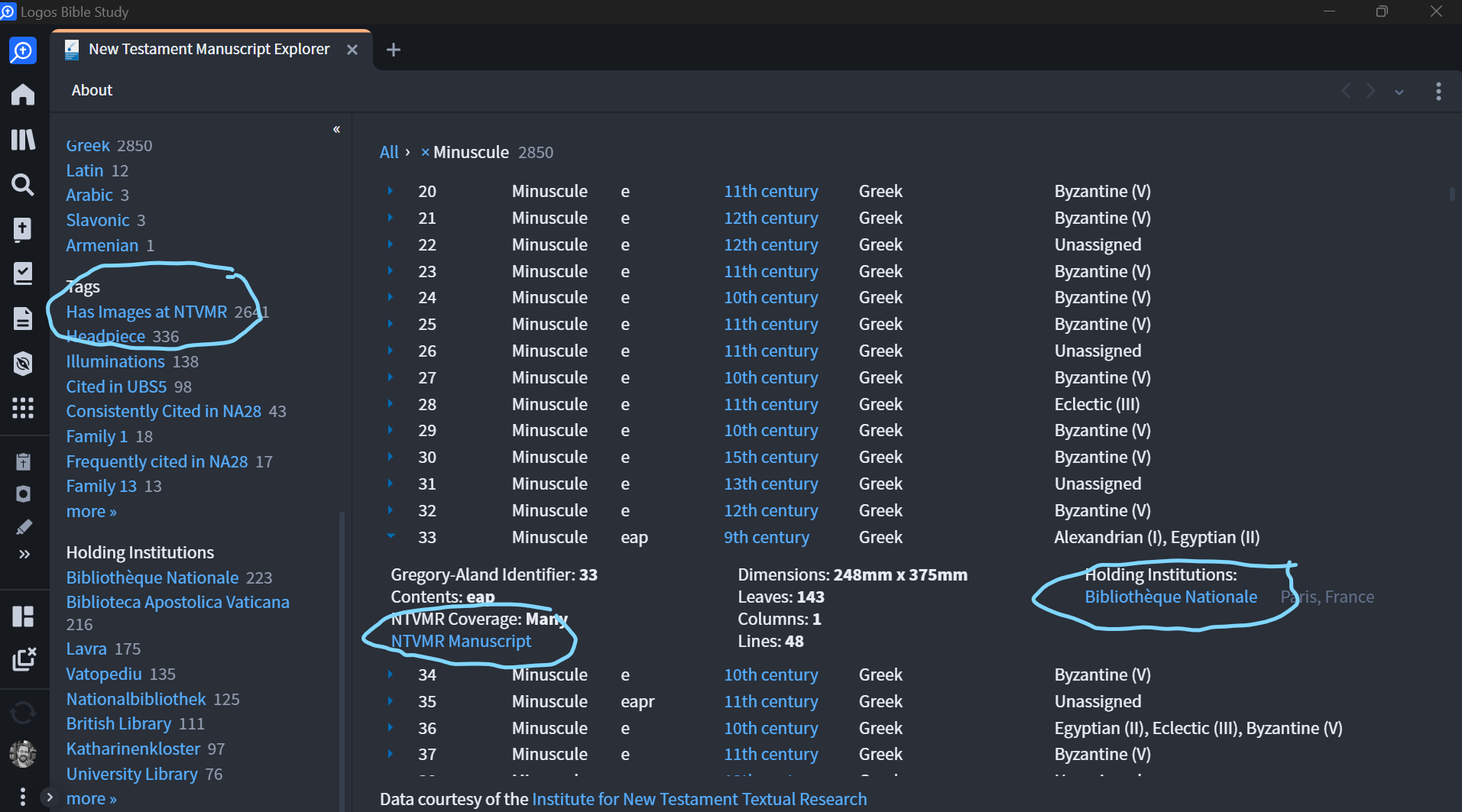
Task: Select the New Testament Manuscript Explorer tab
Action: pyautogui.click(x=209, y=50)
